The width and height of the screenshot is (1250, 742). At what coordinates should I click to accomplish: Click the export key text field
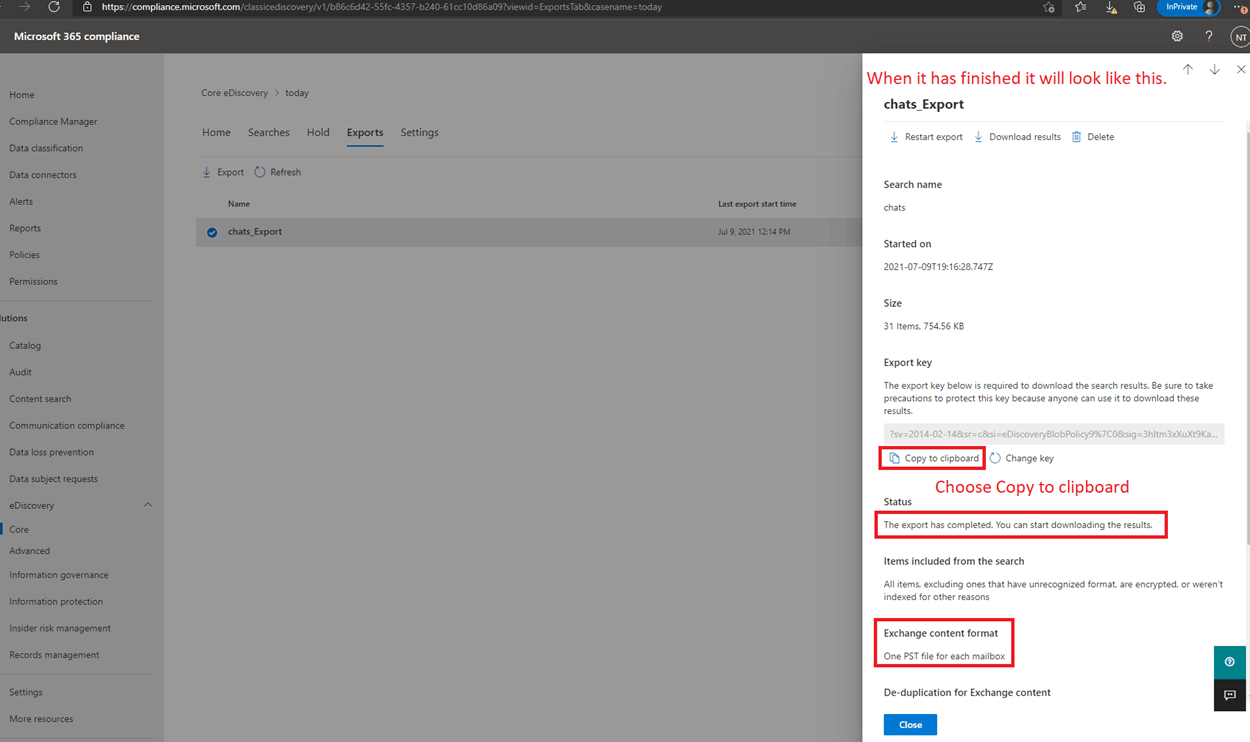tap(1054, 434)
